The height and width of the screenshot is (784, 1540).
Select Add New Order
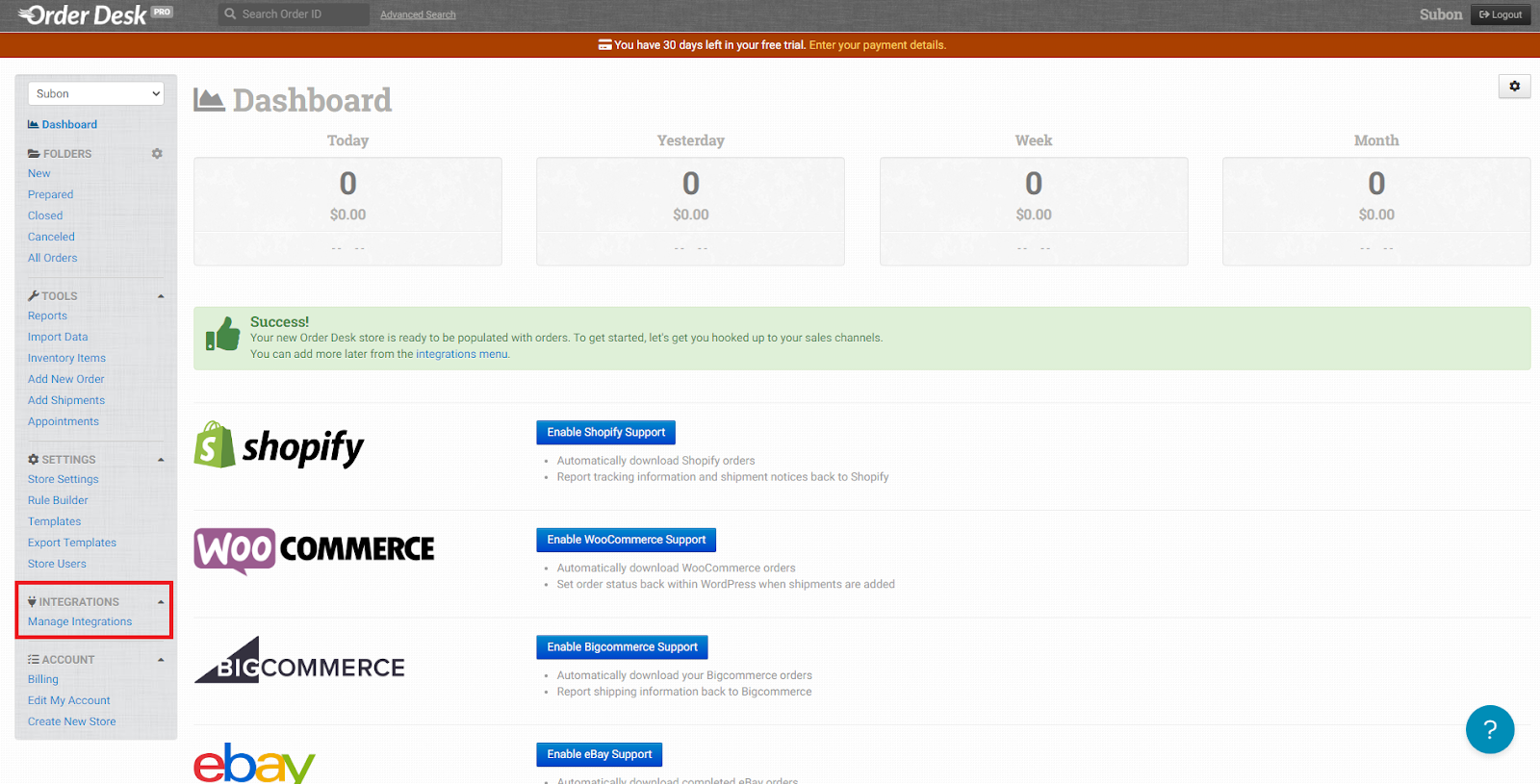(66, 380)
